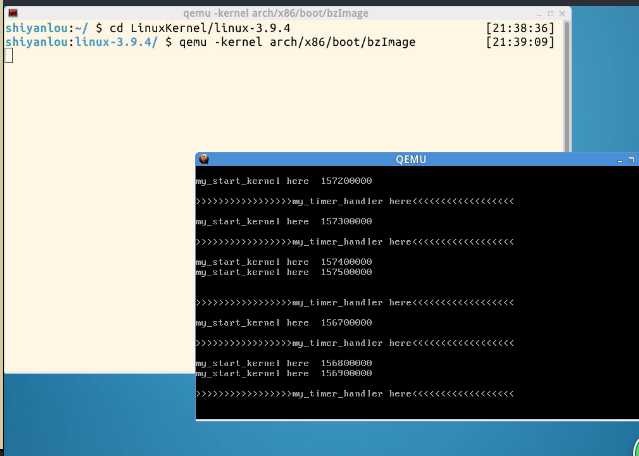Close the qemu terminal window
639x456 pixels.
coord(562,13)
